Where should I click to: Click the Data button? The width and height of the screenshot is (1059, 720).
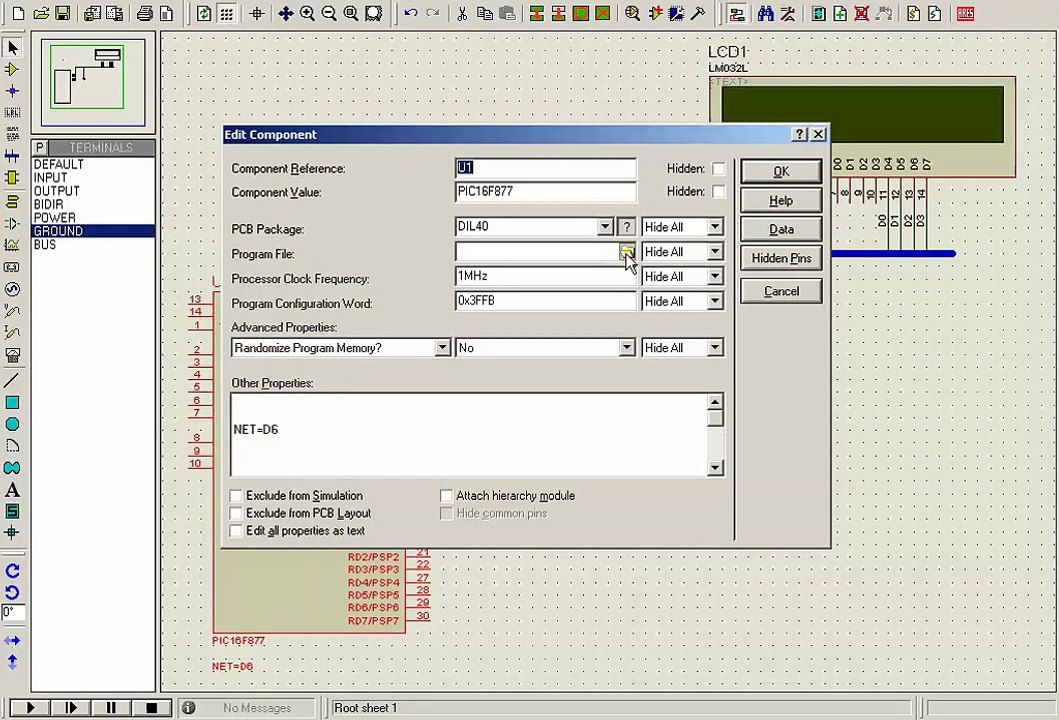pyautogui.click(x=781, y=230)
